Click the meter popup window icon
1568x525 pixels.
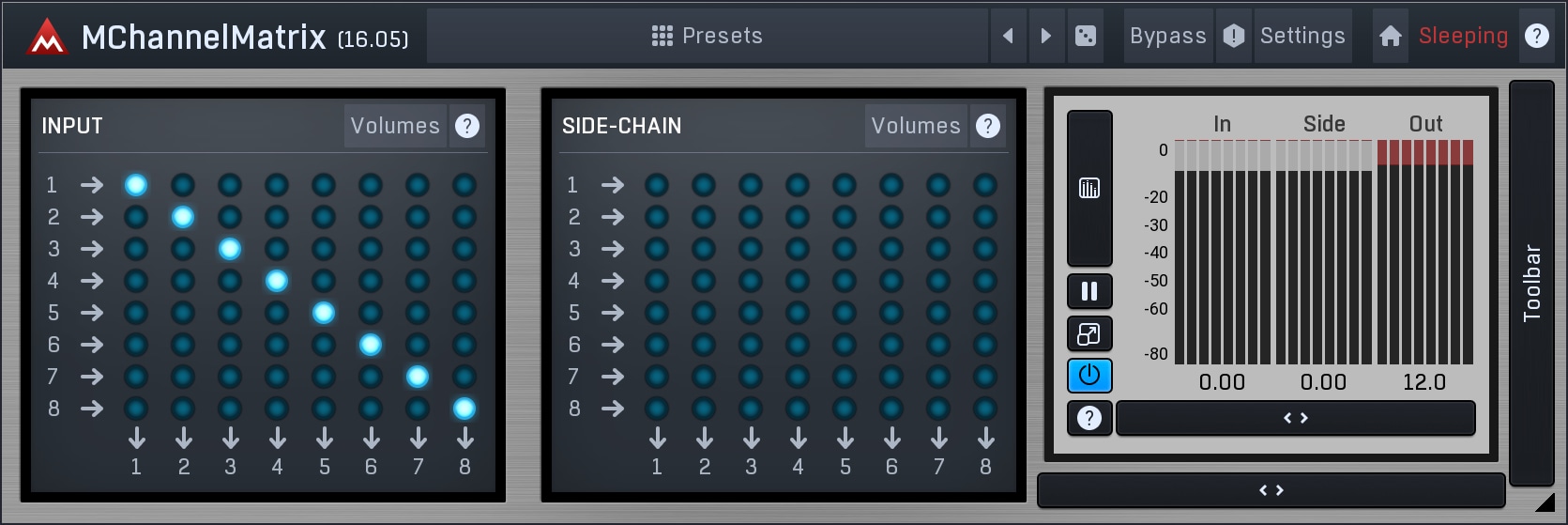point(1089,333)
